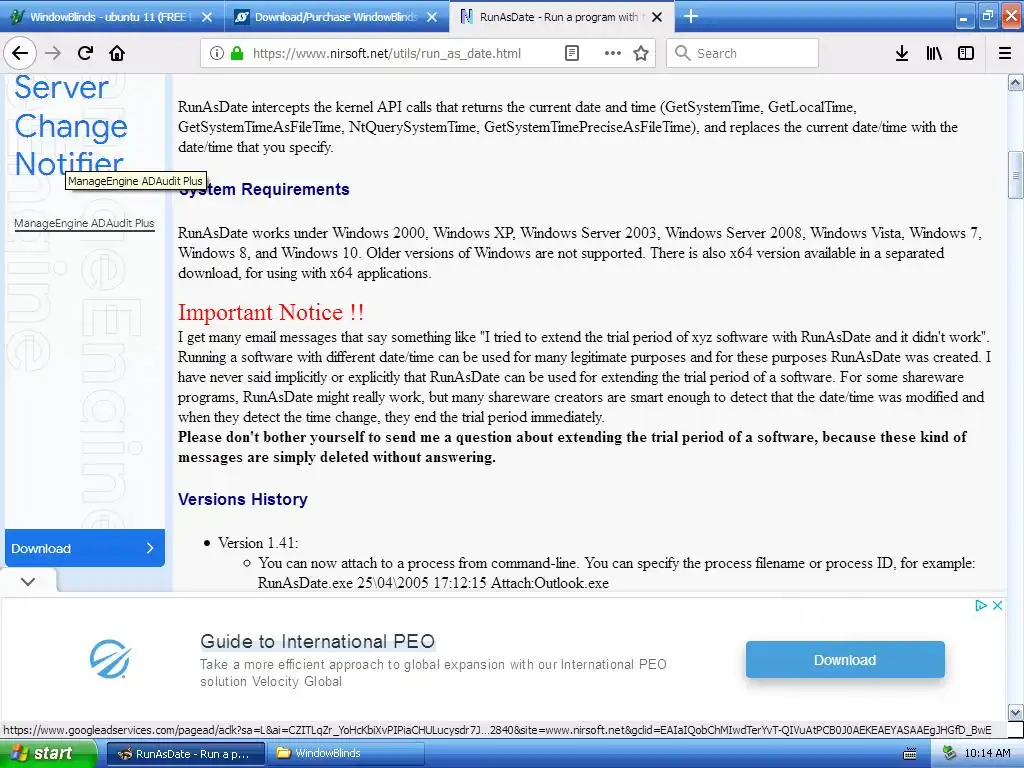The width and height of the screenshot is (1024, 768).
Task: Click the System Requirements heading
Action: pos(264,189)
